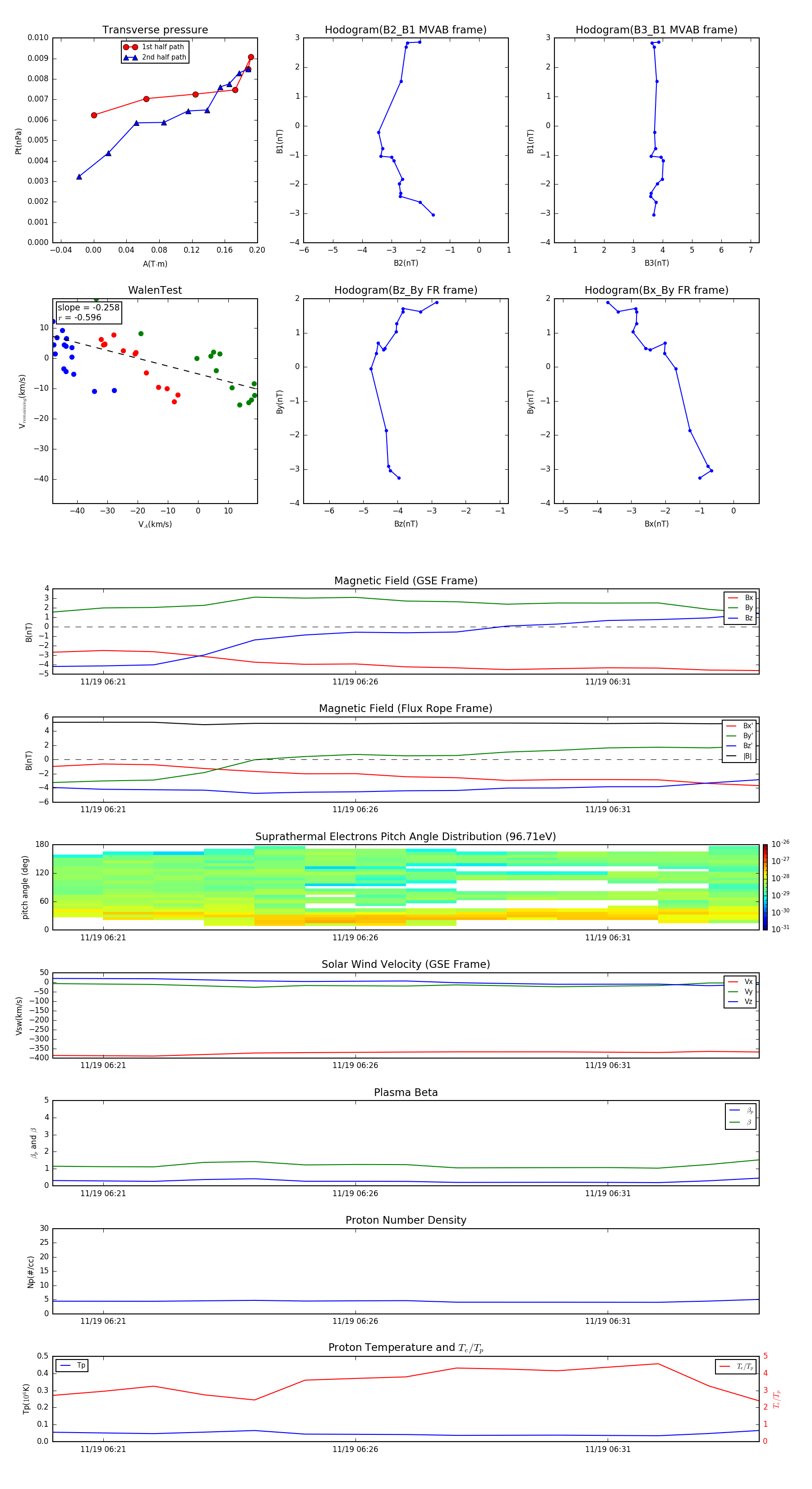Click the 'Solar Wind Velocity (GSE Frame)' title
812x1489 pixels.
click(406, 964)
